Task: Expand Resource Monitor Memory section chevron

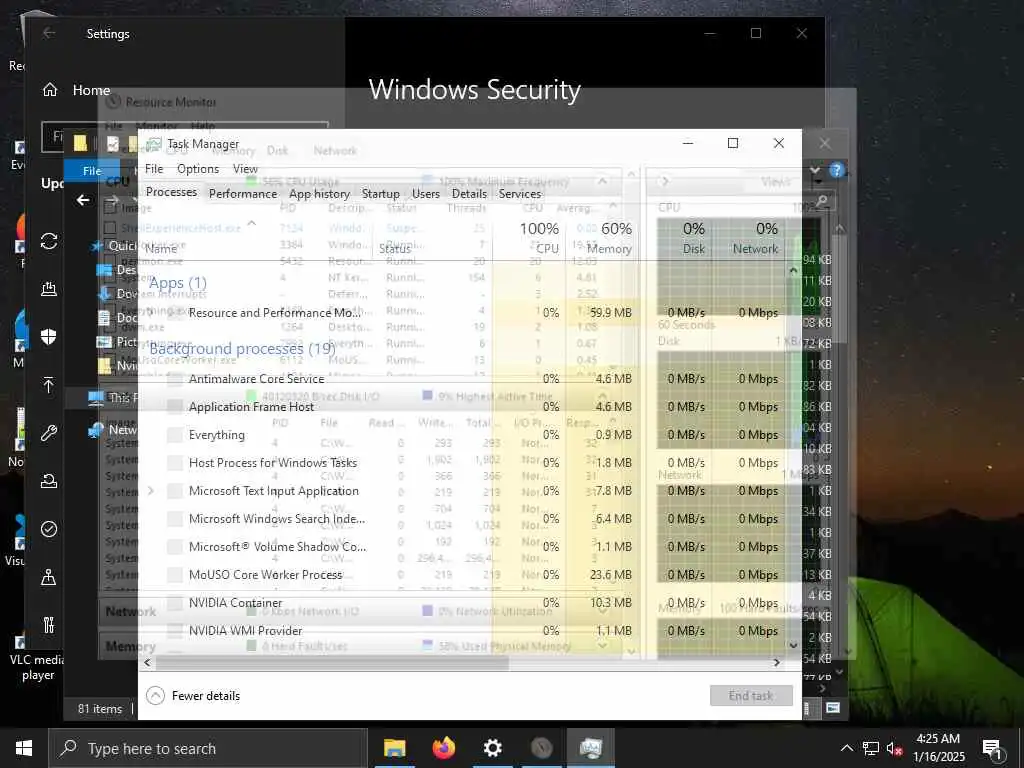Action: coord(602,646)
